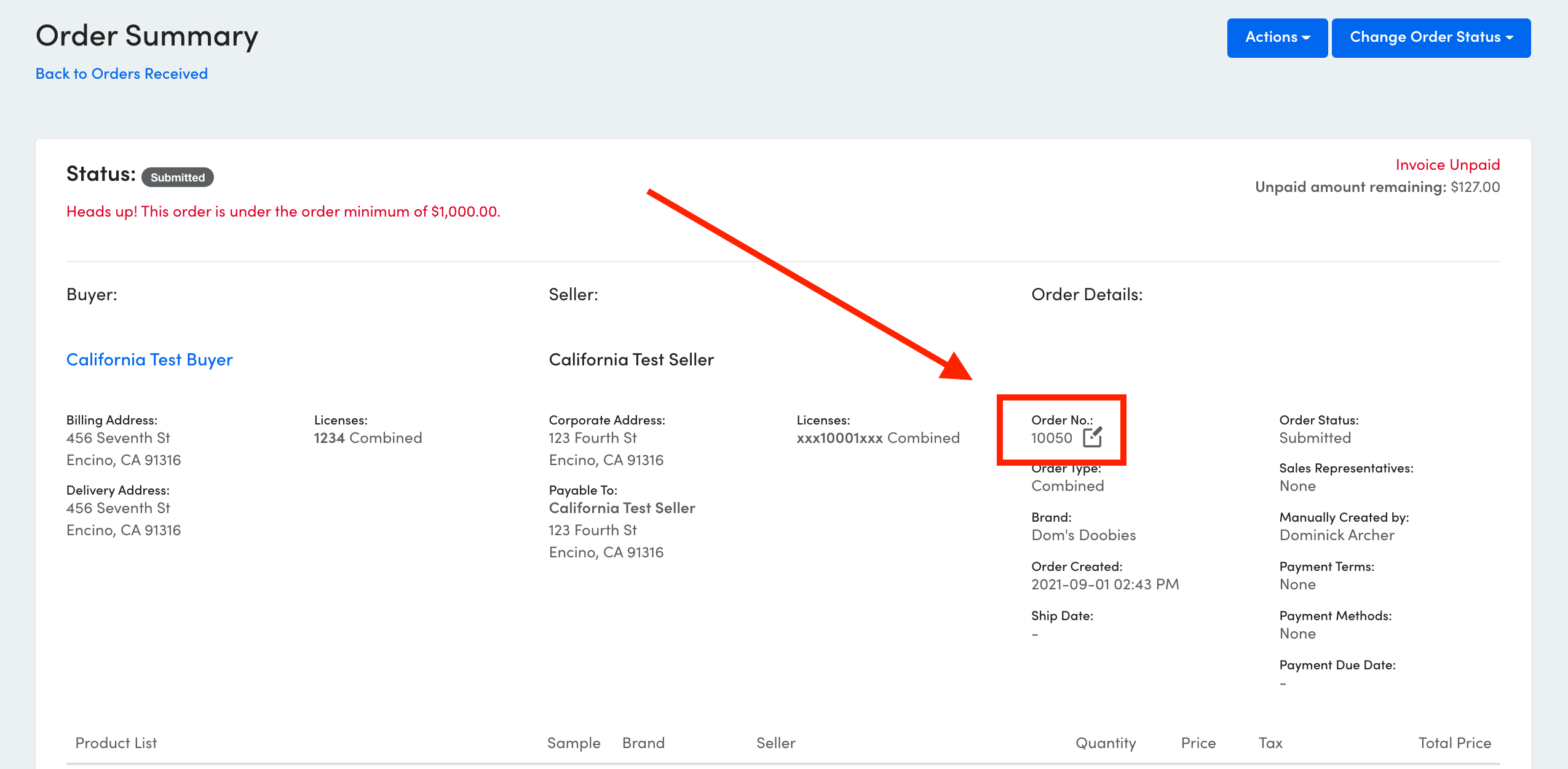Screen dimensions: 1568x769
Task: Click the Order Summary page title
Action: [147, 36]
